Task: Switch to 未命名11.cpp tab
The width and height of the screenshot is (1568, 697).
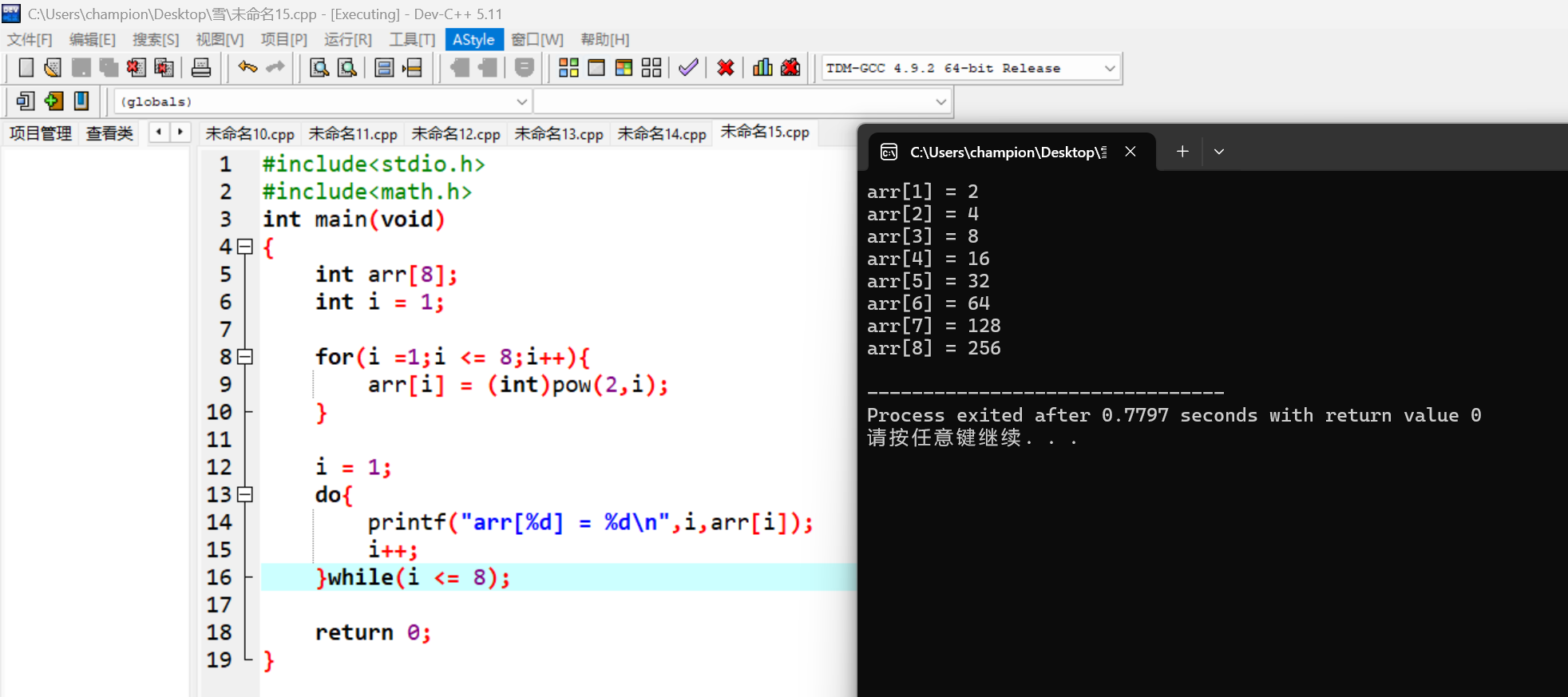Action: [x=353, y=134]
